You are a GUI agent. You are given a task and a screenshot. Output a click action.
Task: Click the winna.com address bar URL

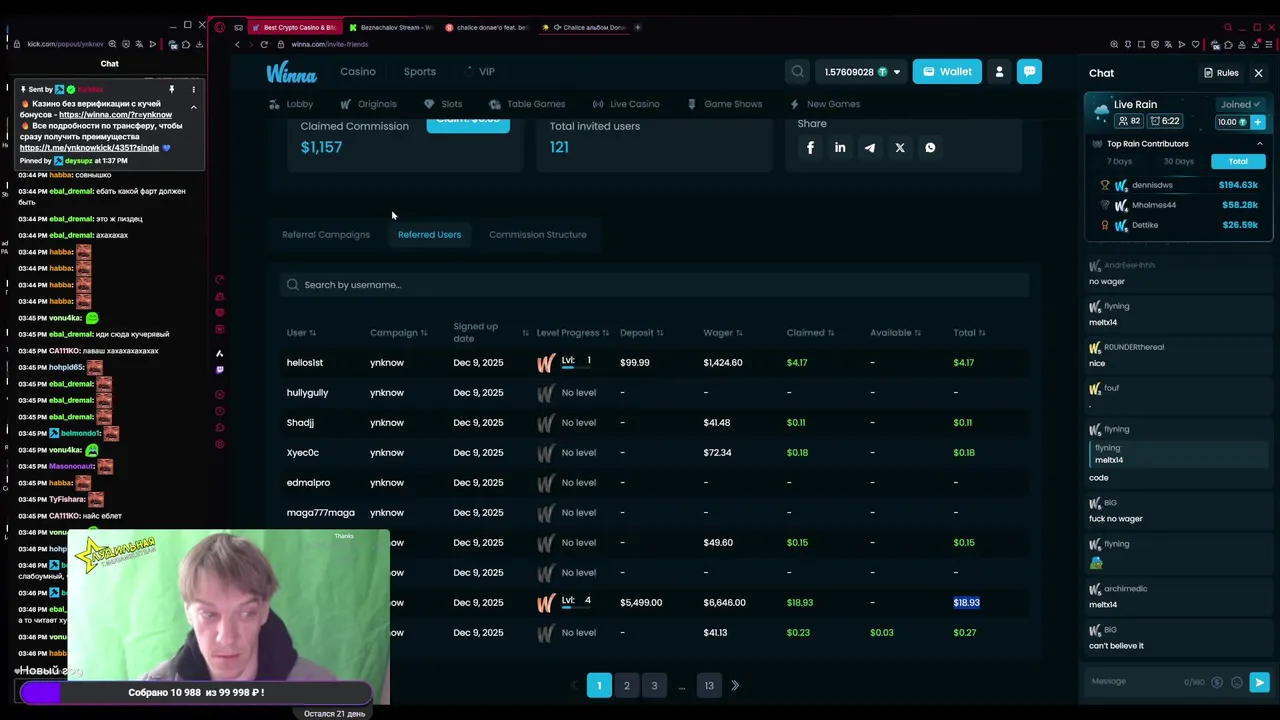coord(330,44)
